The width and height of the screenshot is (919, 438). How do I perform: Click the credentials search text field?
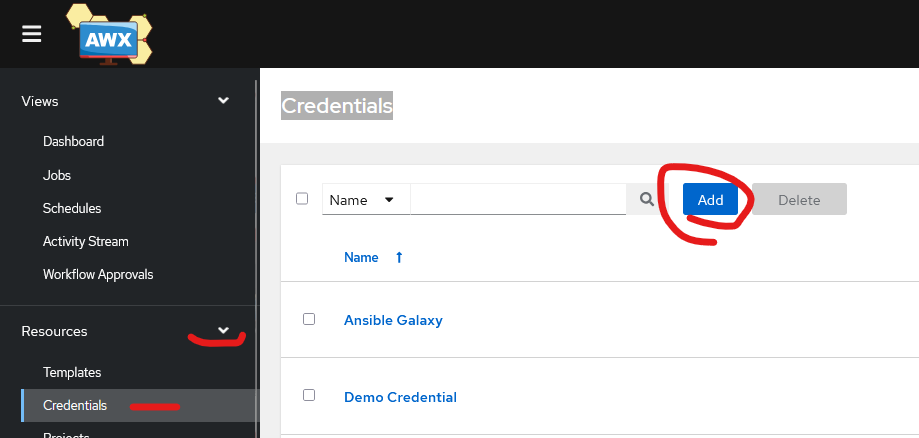pos(518,199)
